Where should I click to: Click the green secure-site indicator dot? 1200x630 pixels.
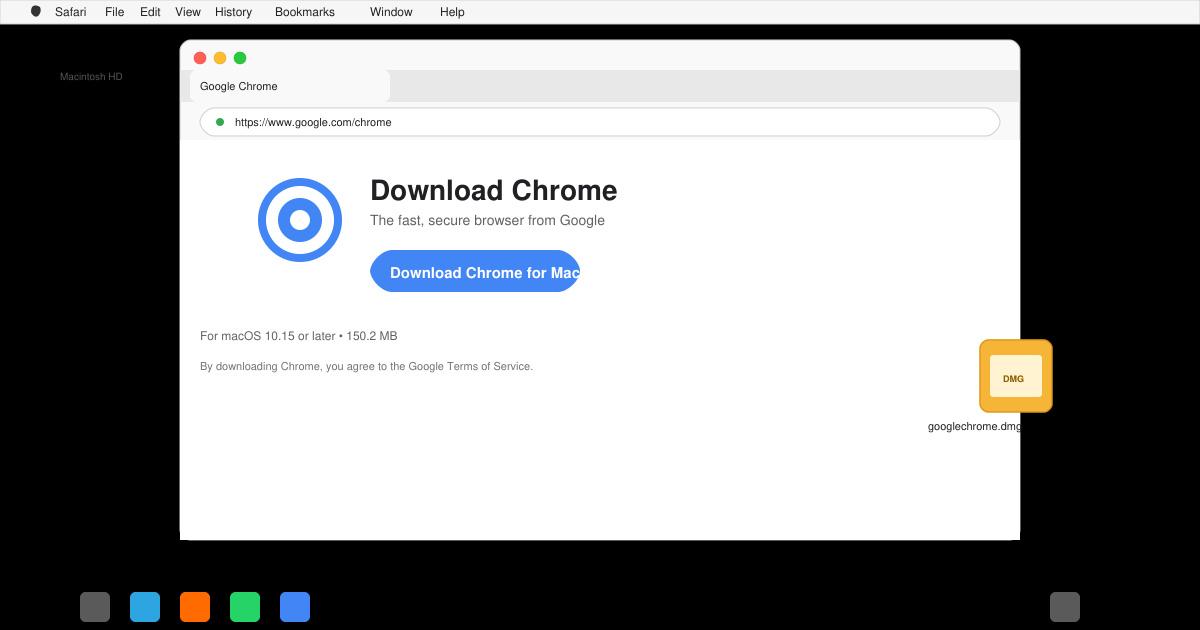(x=220, y=122)
